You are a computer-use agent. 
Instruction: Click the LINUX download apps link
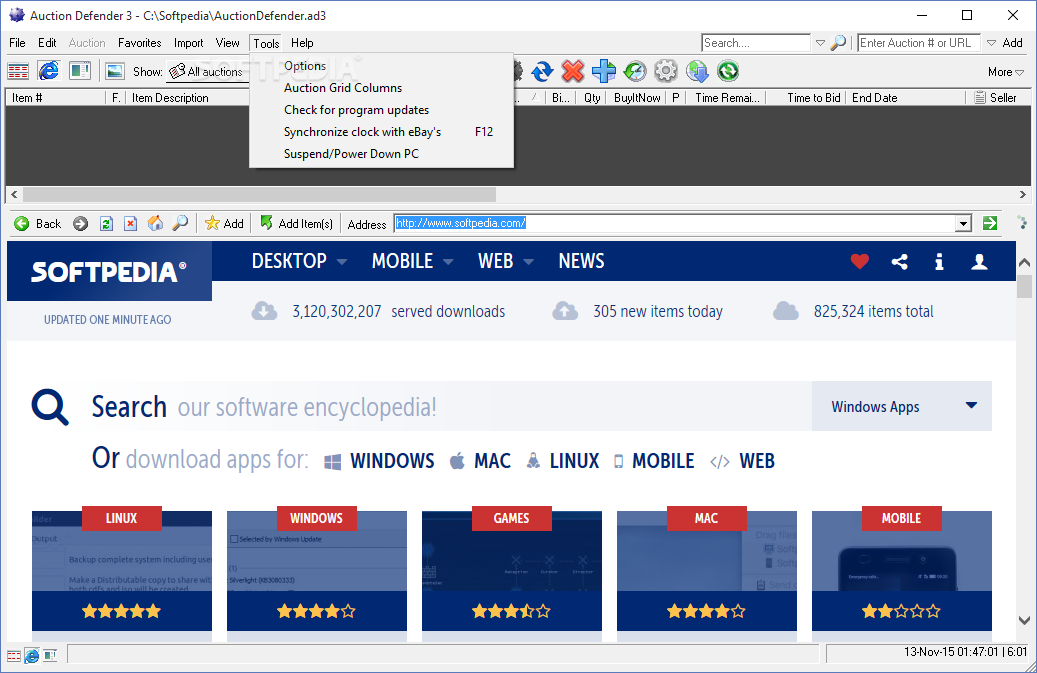[x=563, y=461]
